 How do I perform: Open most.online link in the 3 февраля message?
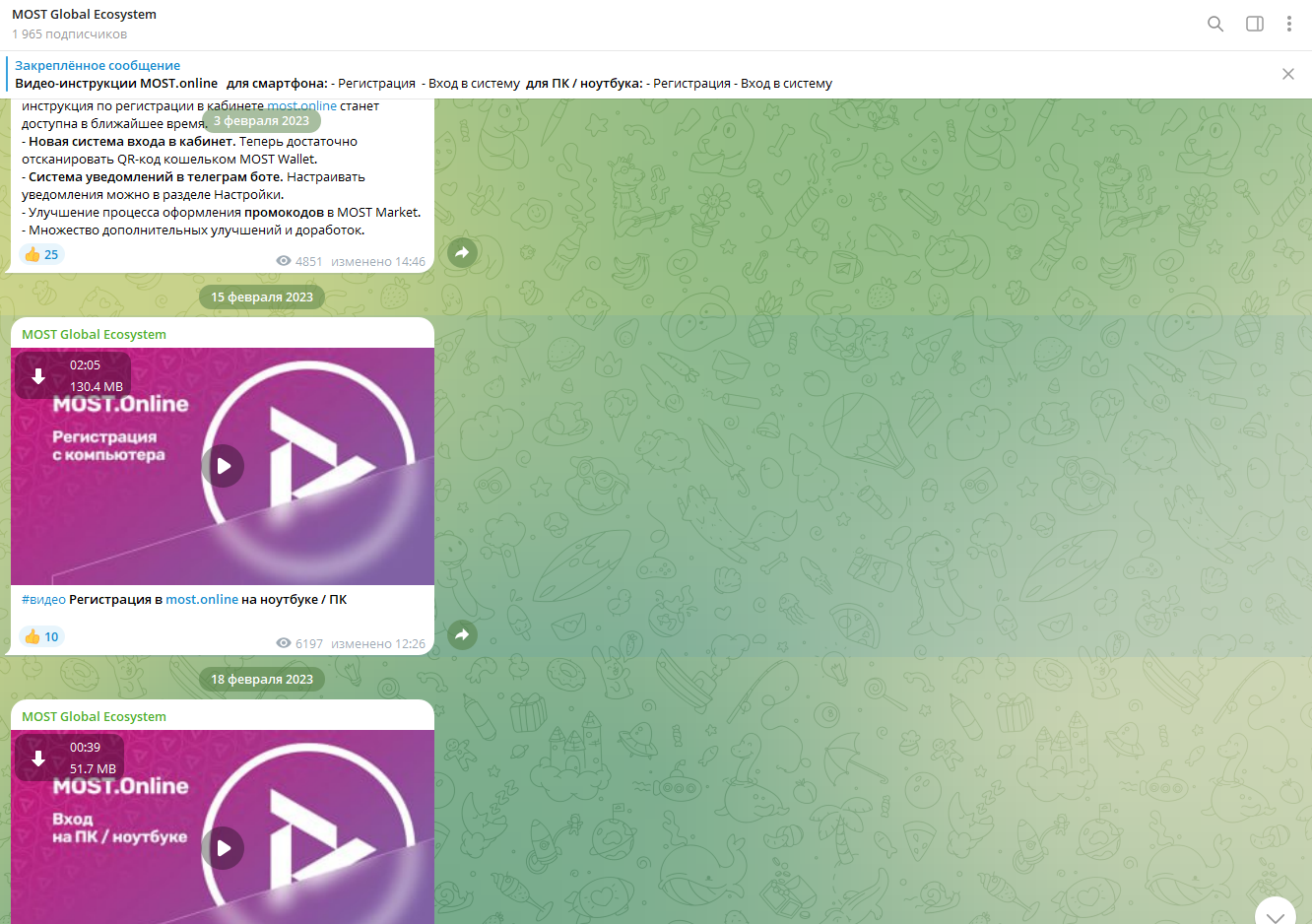click(x=301, y=105)
